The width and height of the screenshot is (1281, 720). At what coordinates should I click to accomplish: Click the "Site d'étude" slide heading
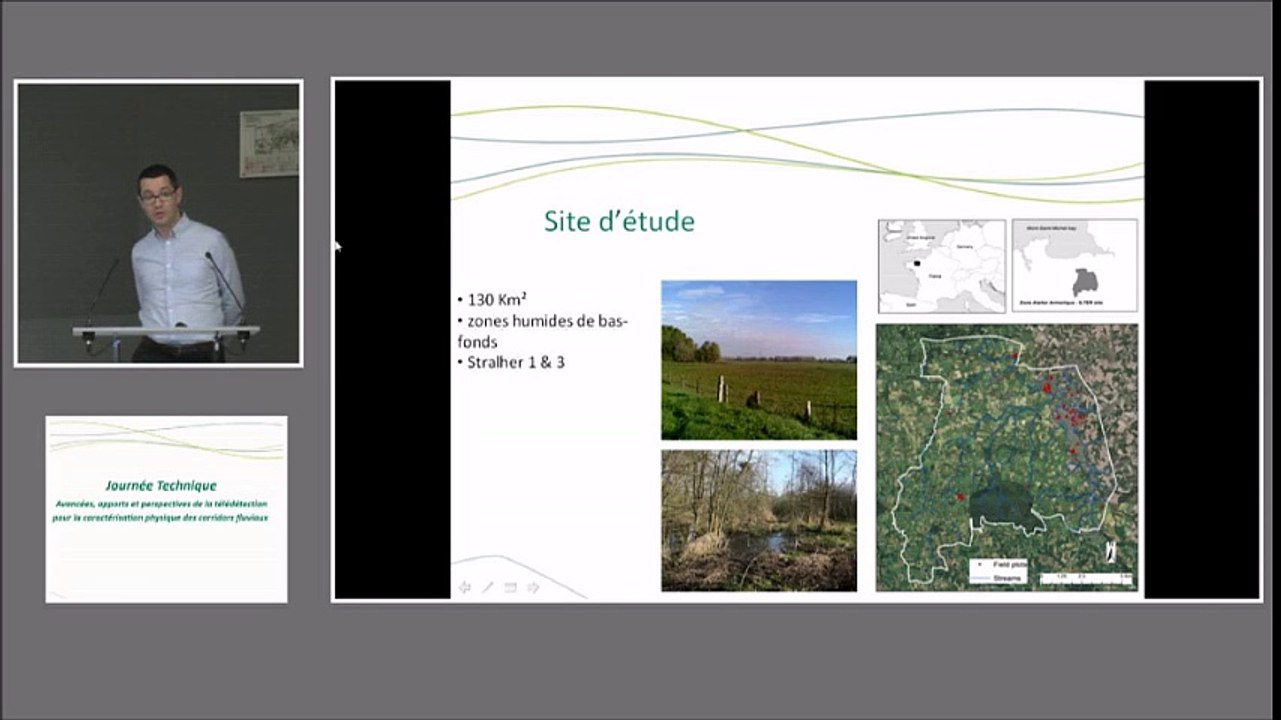point(619,221)
